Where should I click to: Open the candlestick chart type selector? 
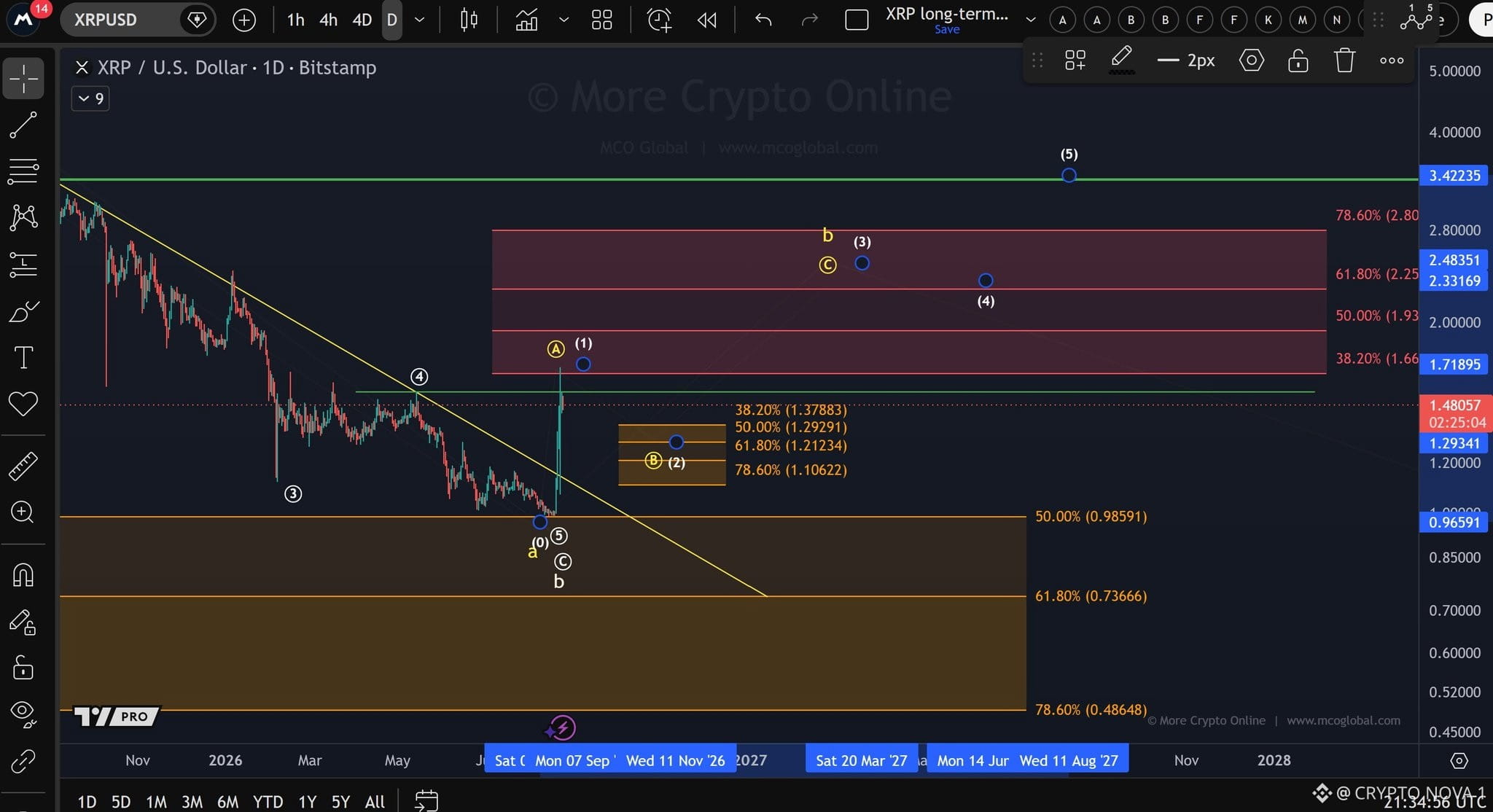469,20
